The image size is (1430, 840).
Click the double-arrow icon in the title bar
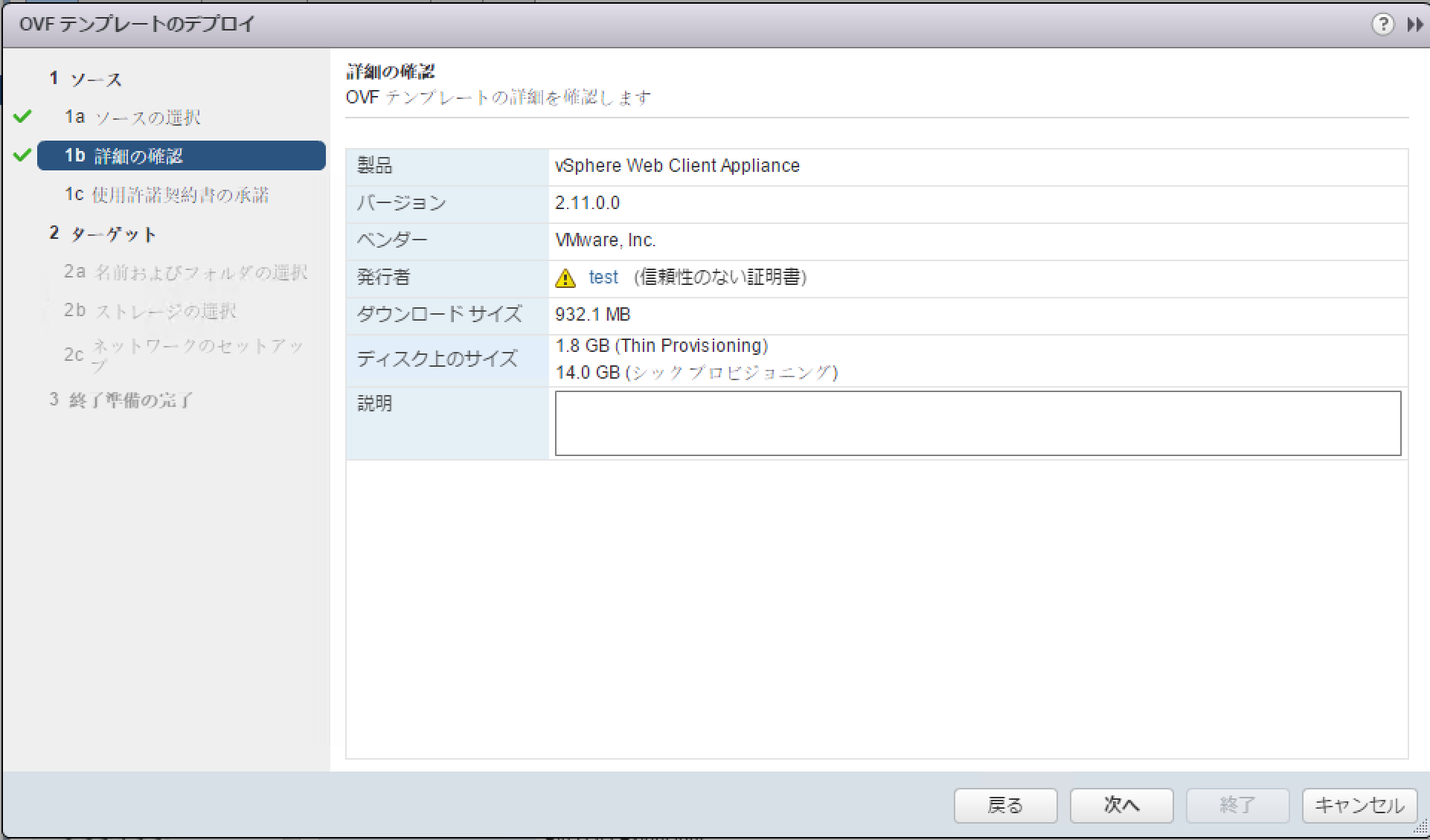point(1414,24)
